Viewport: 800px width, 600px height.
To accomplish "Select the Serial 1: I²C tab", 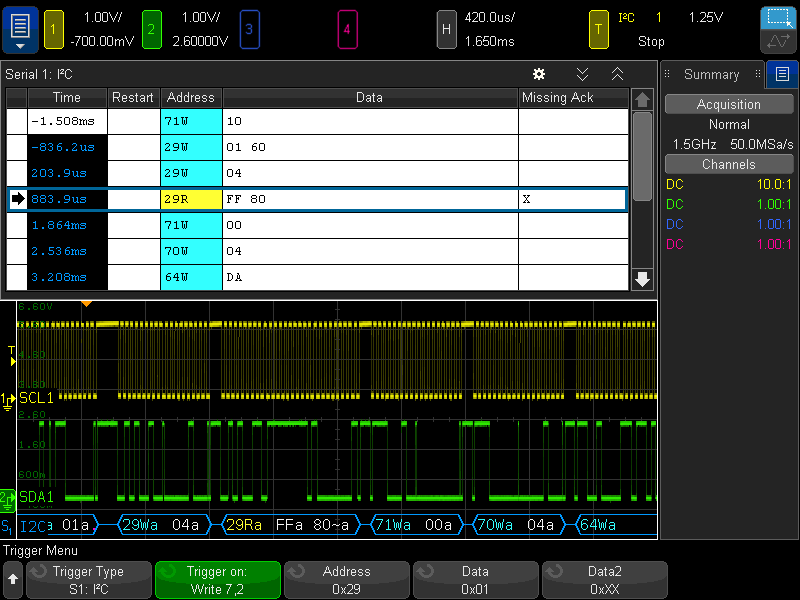I will click(x=40, y=74).
